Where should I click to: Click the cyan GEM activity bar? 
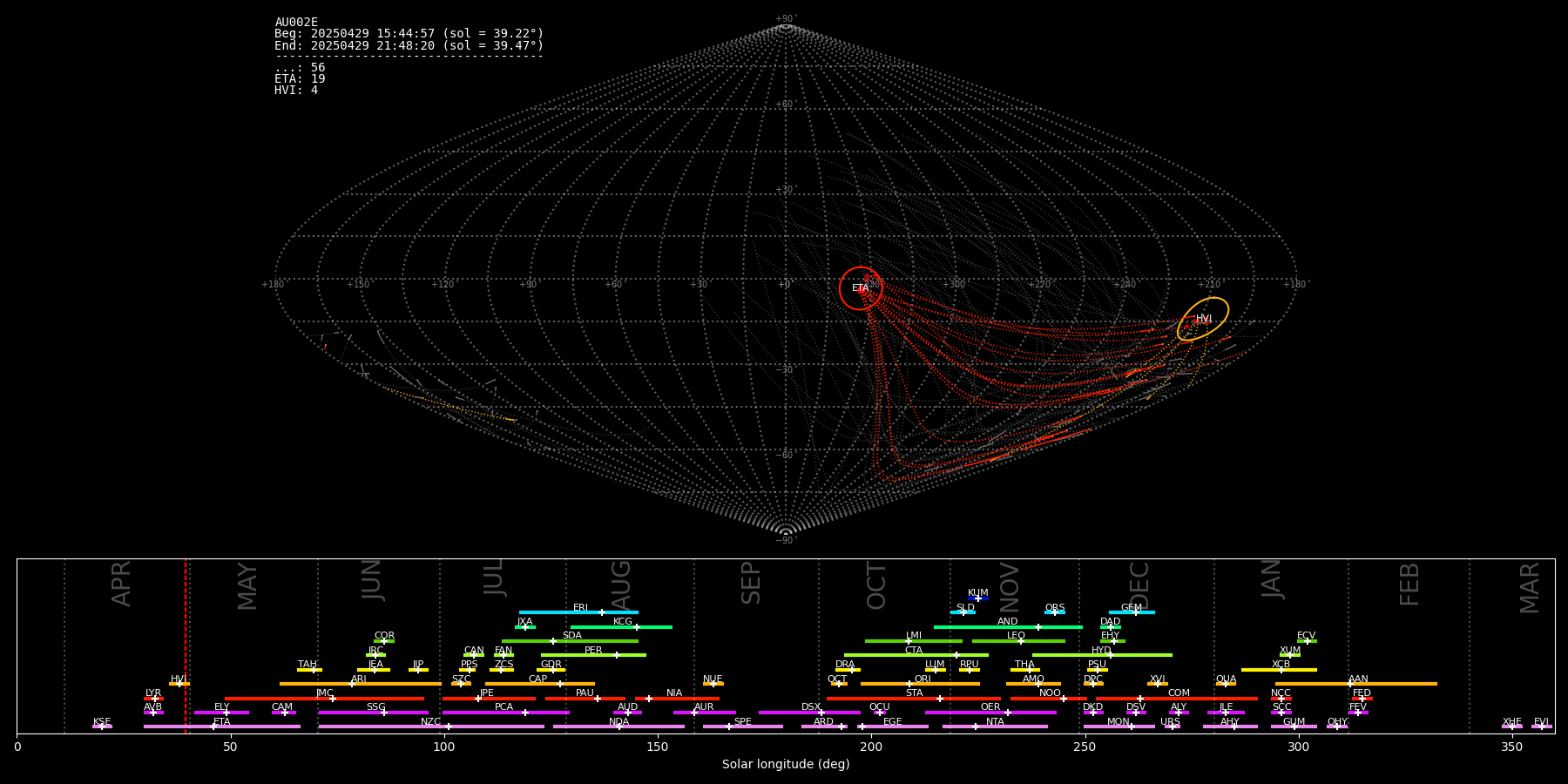1132,612
